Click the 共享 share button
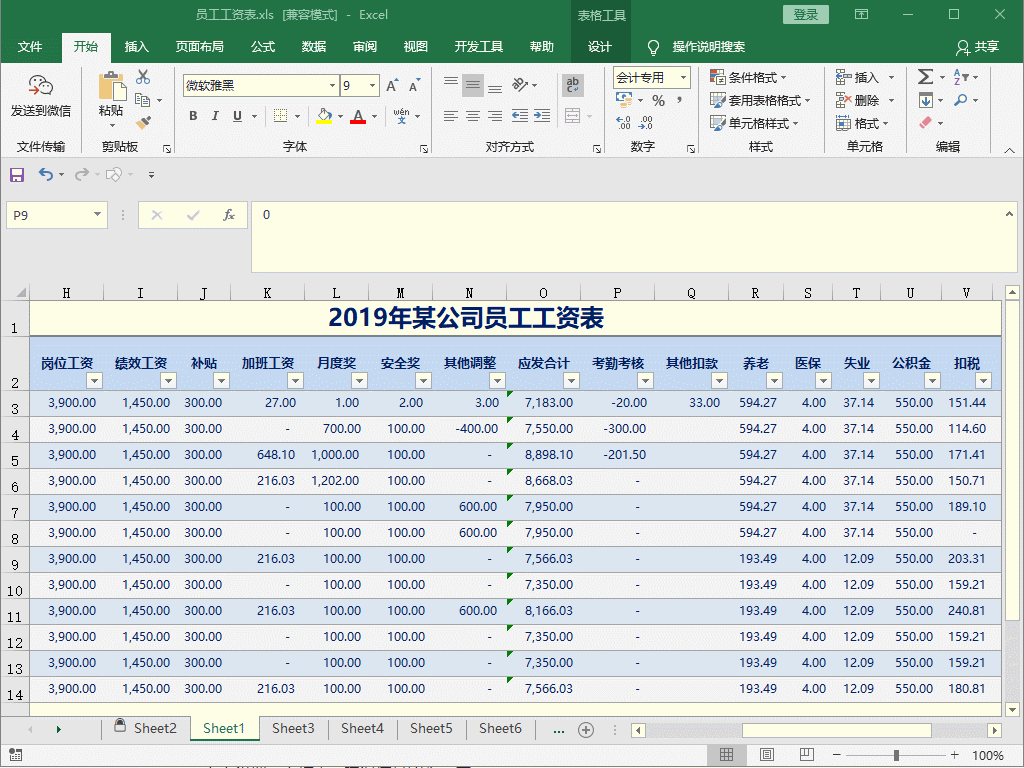 978,46
